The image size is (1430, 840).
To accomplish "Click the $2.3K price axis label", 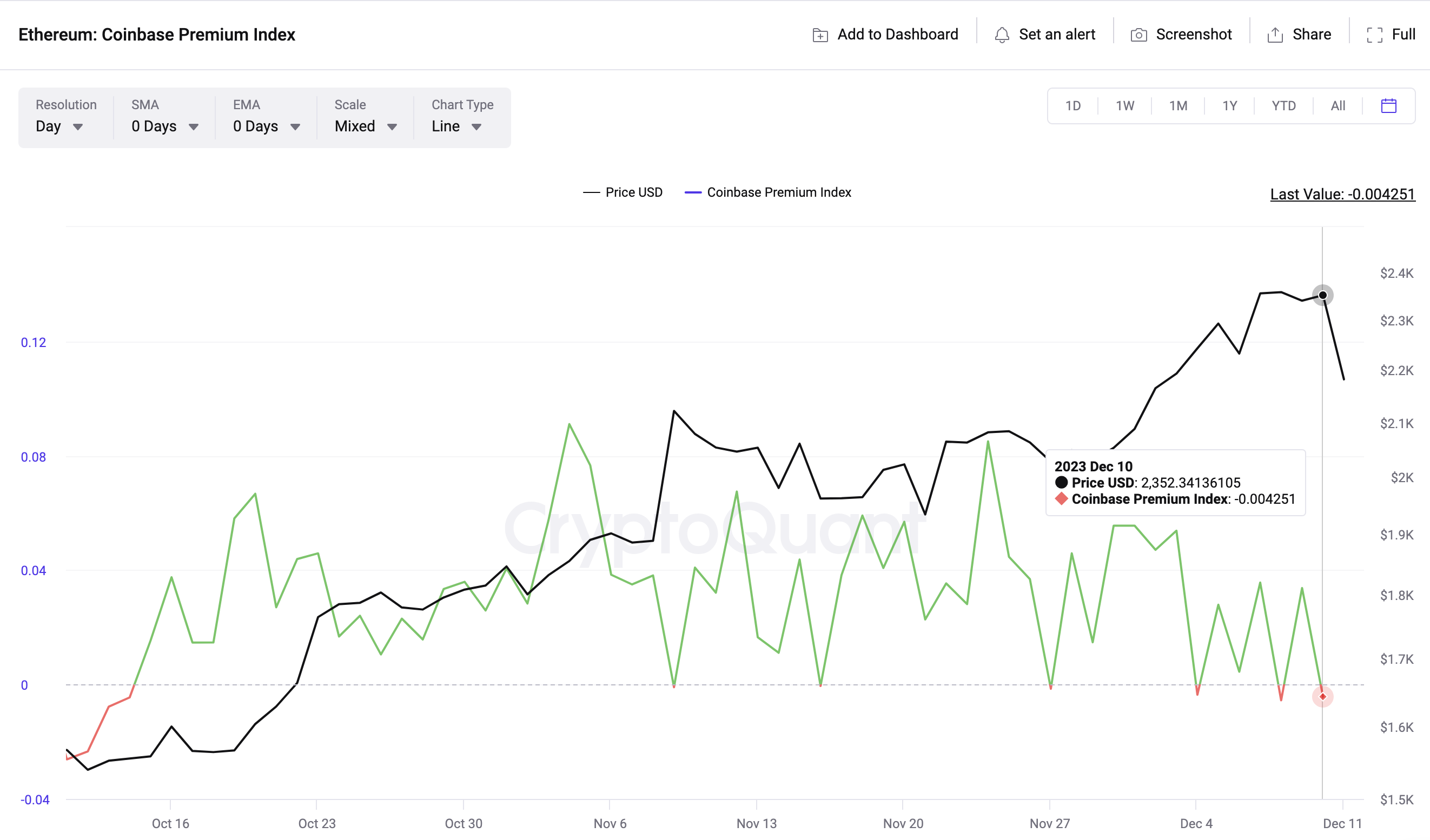I will tap(1397, 321).
